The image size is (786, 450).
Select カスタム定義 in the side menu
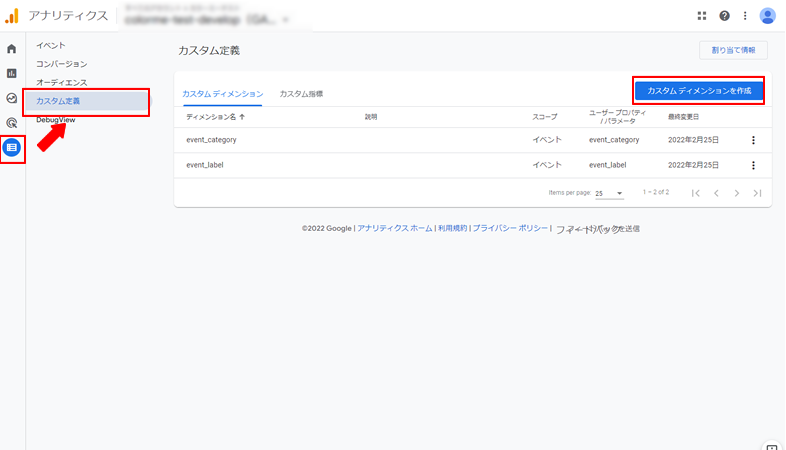click(x=87, y=101)
